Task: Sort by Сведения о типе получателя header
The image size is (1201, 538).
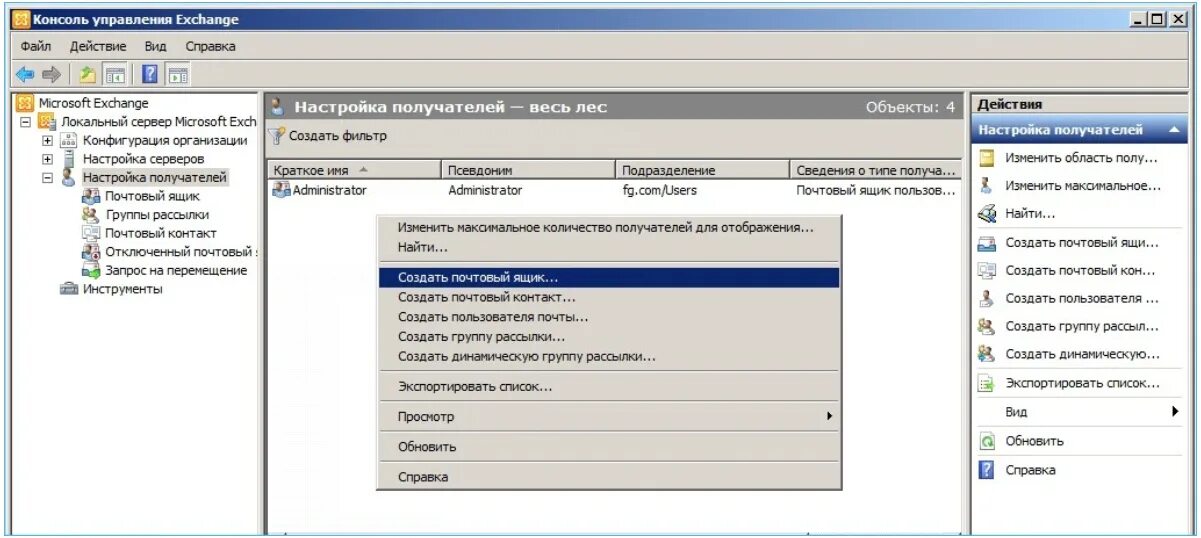Action: pos(877,170)
